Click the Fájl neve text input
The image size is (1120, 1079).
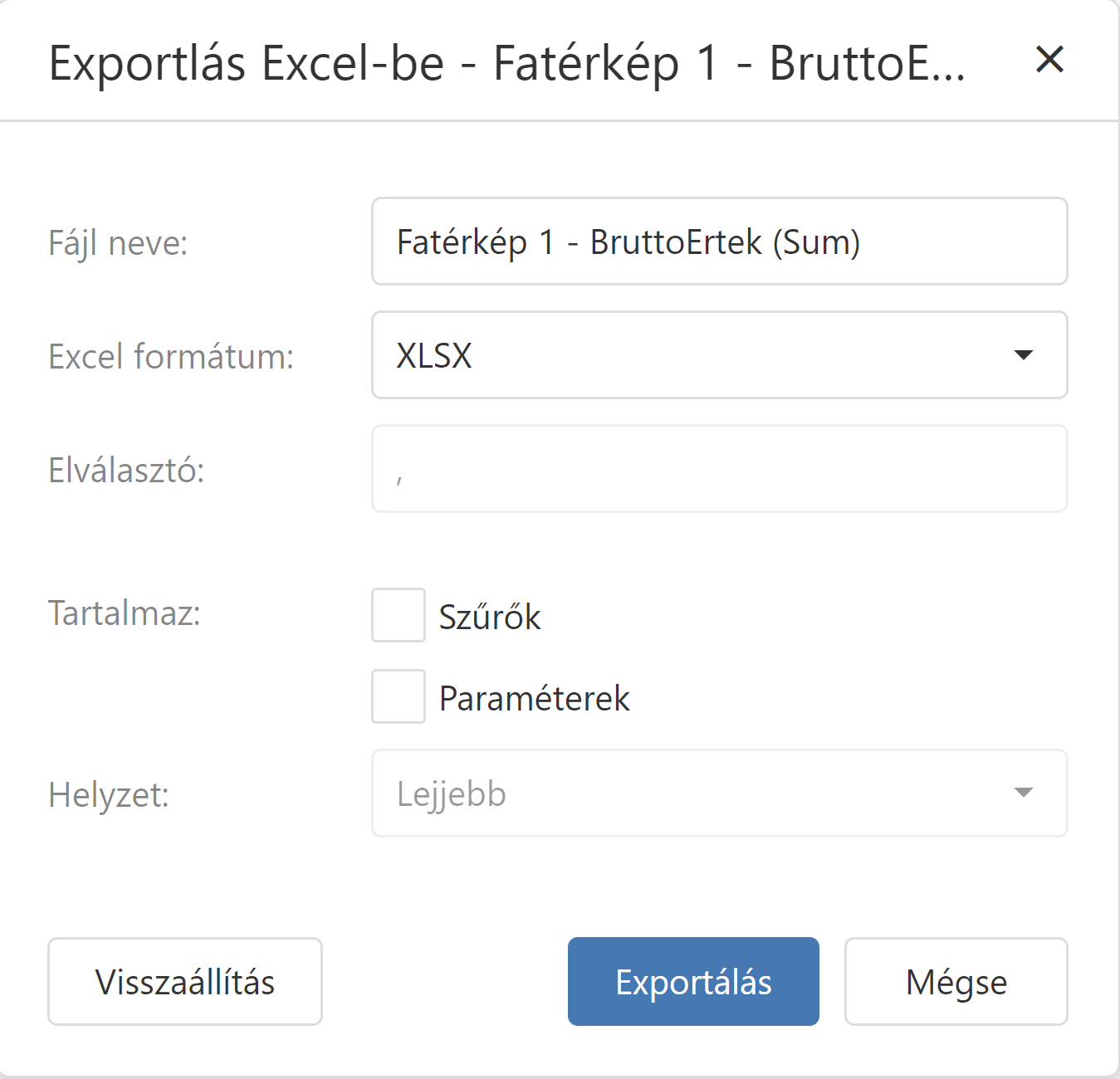719,242
